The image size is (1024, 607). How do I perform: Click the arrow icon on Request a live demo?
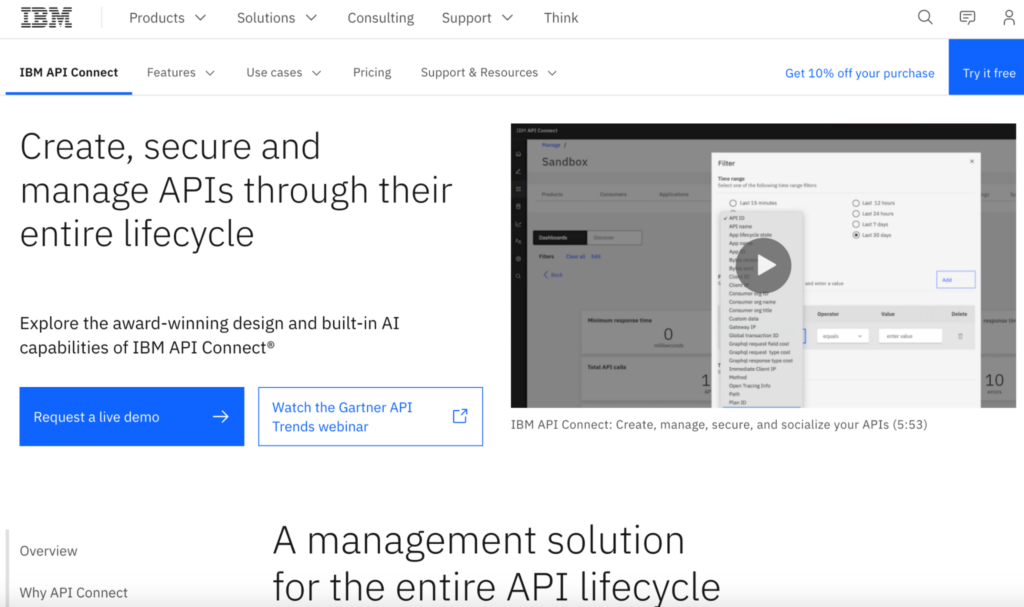[x=222, y=416]
